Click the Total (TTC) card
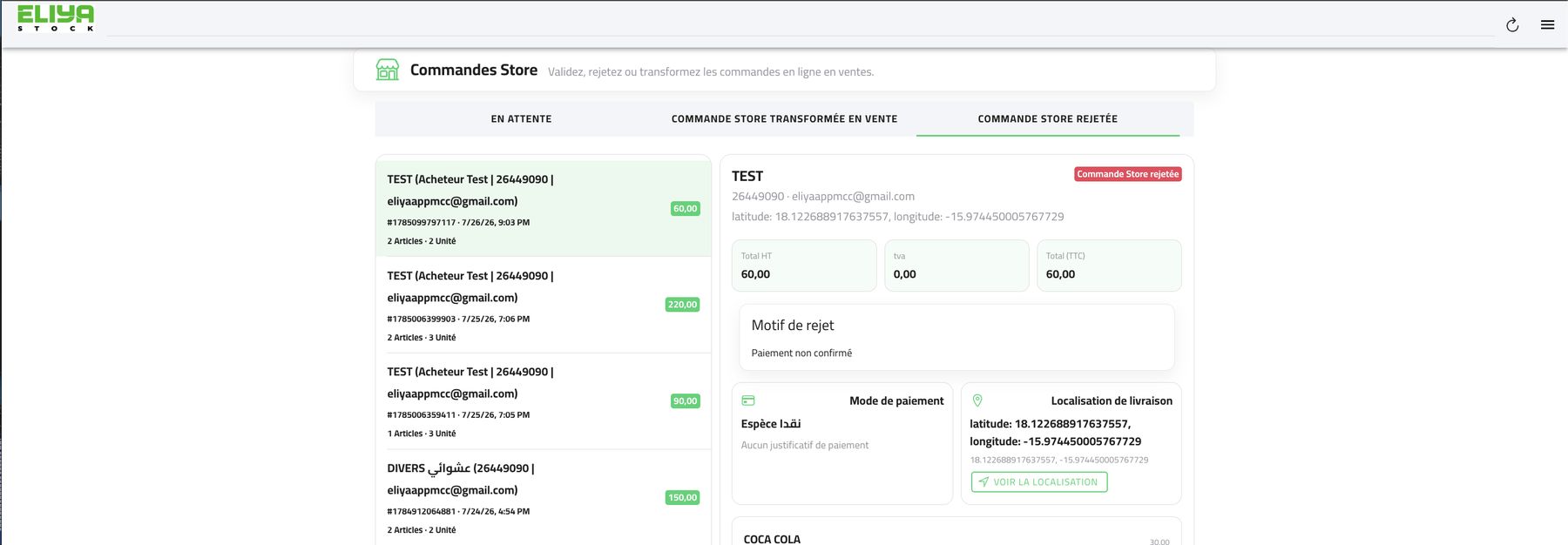This screenshot has width=1568, height=545. pos(1109,266)
